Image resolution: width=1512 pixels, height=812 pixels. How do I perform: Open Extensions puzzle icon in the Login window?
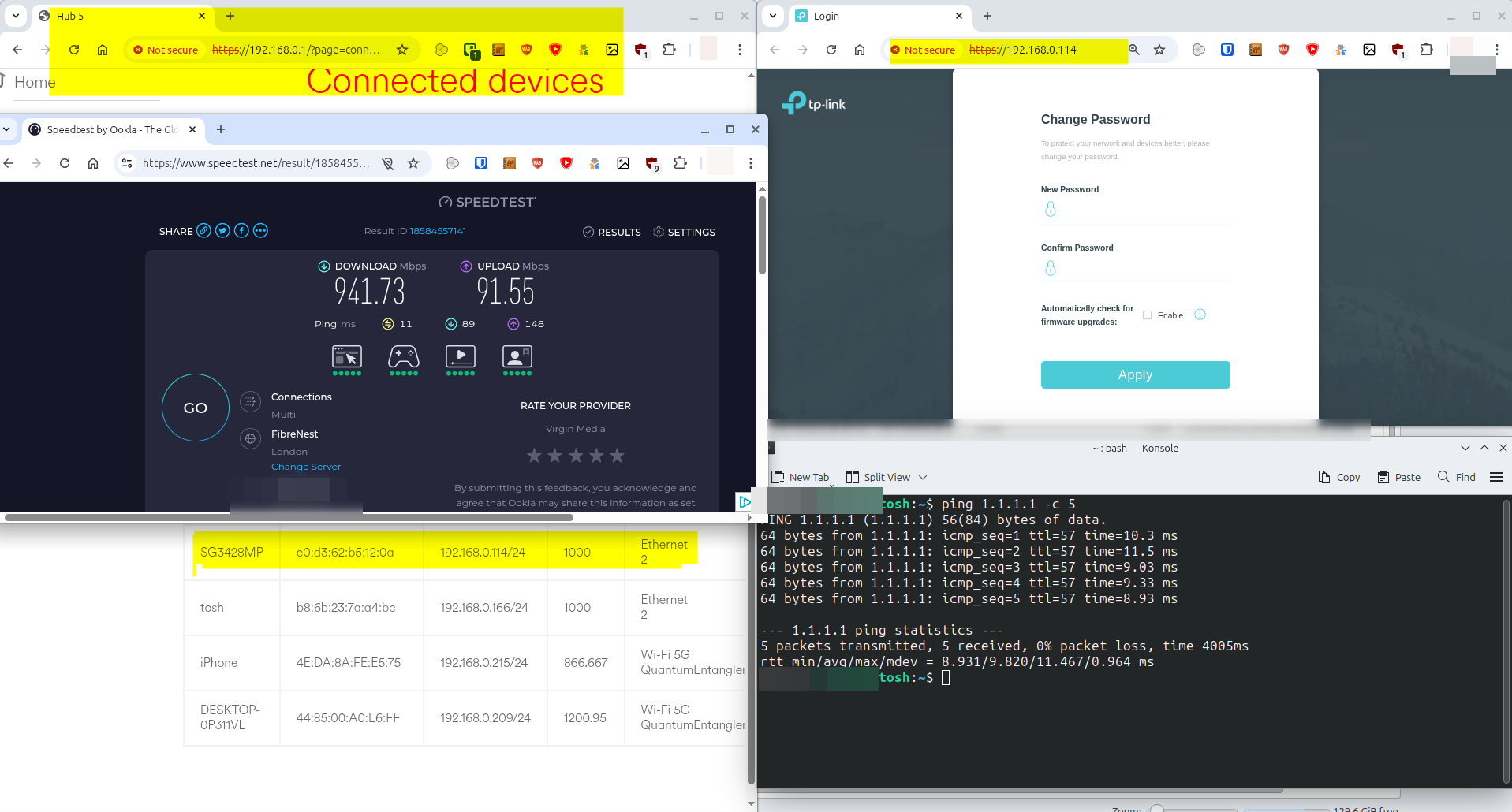(1426, 50)
